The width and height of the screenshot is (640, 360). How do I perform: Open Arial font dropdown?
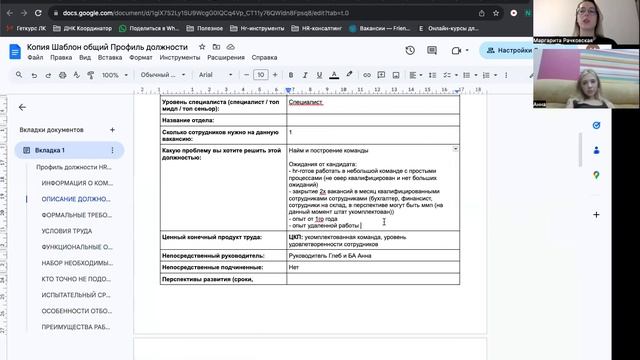(216, 75)
